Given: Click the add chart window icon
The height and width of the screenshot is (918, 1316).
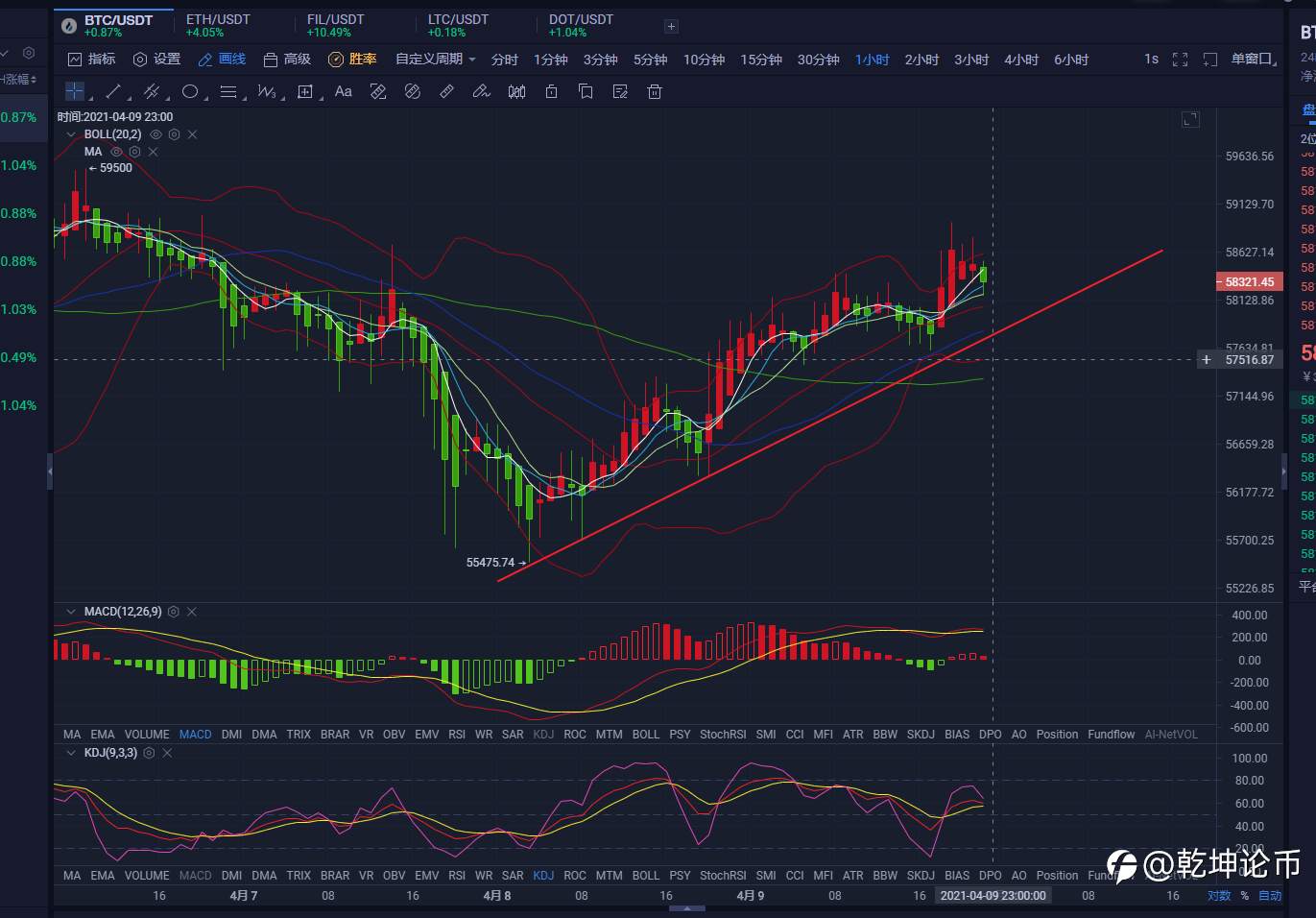Looking at the screenshot, I should [x=1210, y=60].
